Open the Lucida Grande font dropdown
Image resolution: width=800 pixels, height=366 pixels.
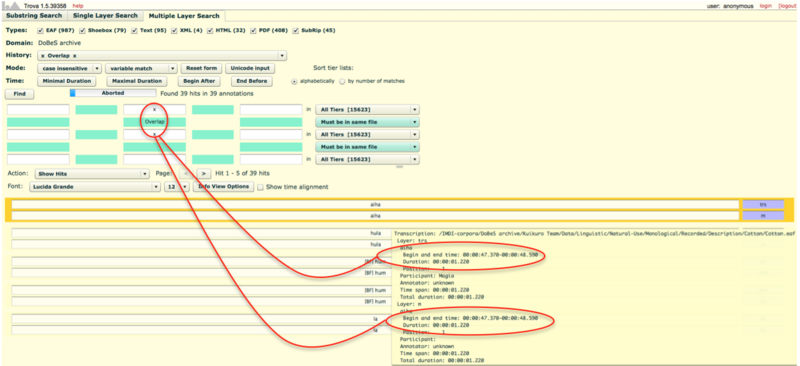tap(94, 187)
